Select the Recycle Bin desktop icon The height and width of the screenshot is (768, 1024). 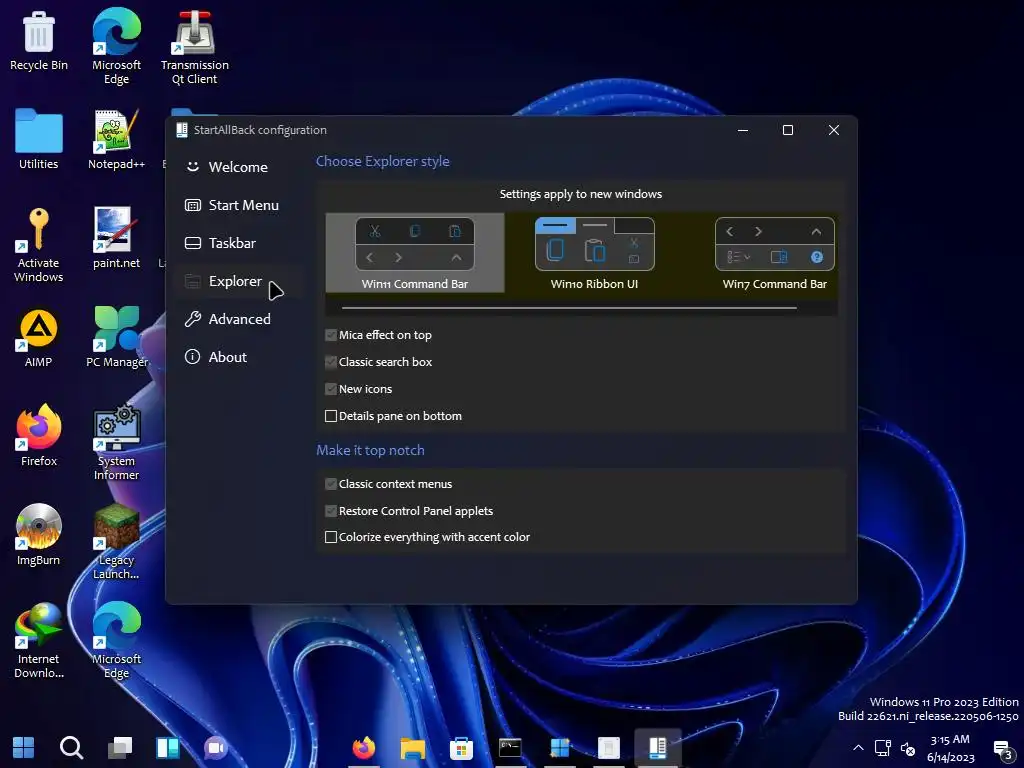39,42
